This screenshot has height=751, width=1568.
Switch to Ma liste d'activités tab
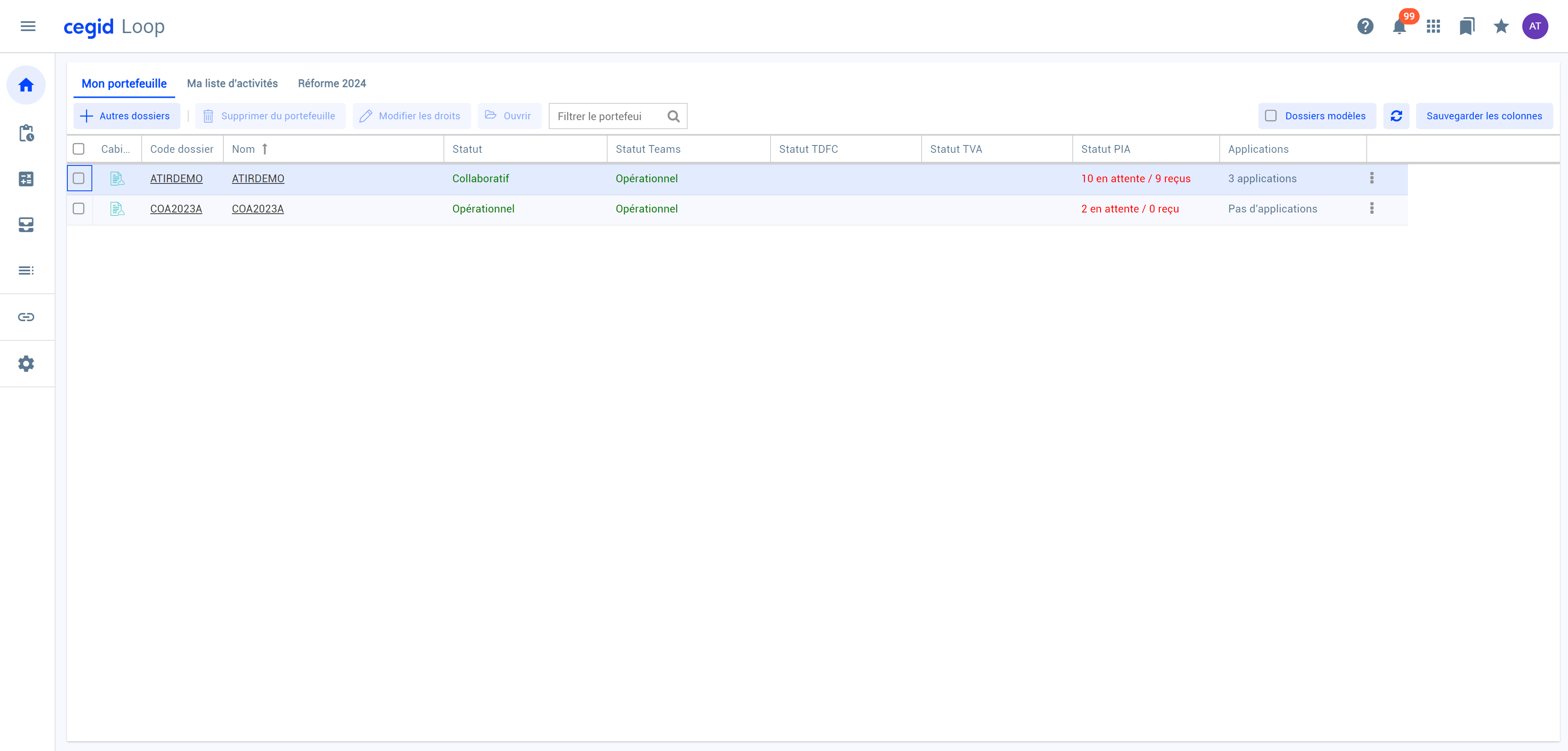[x=232, y=83]
